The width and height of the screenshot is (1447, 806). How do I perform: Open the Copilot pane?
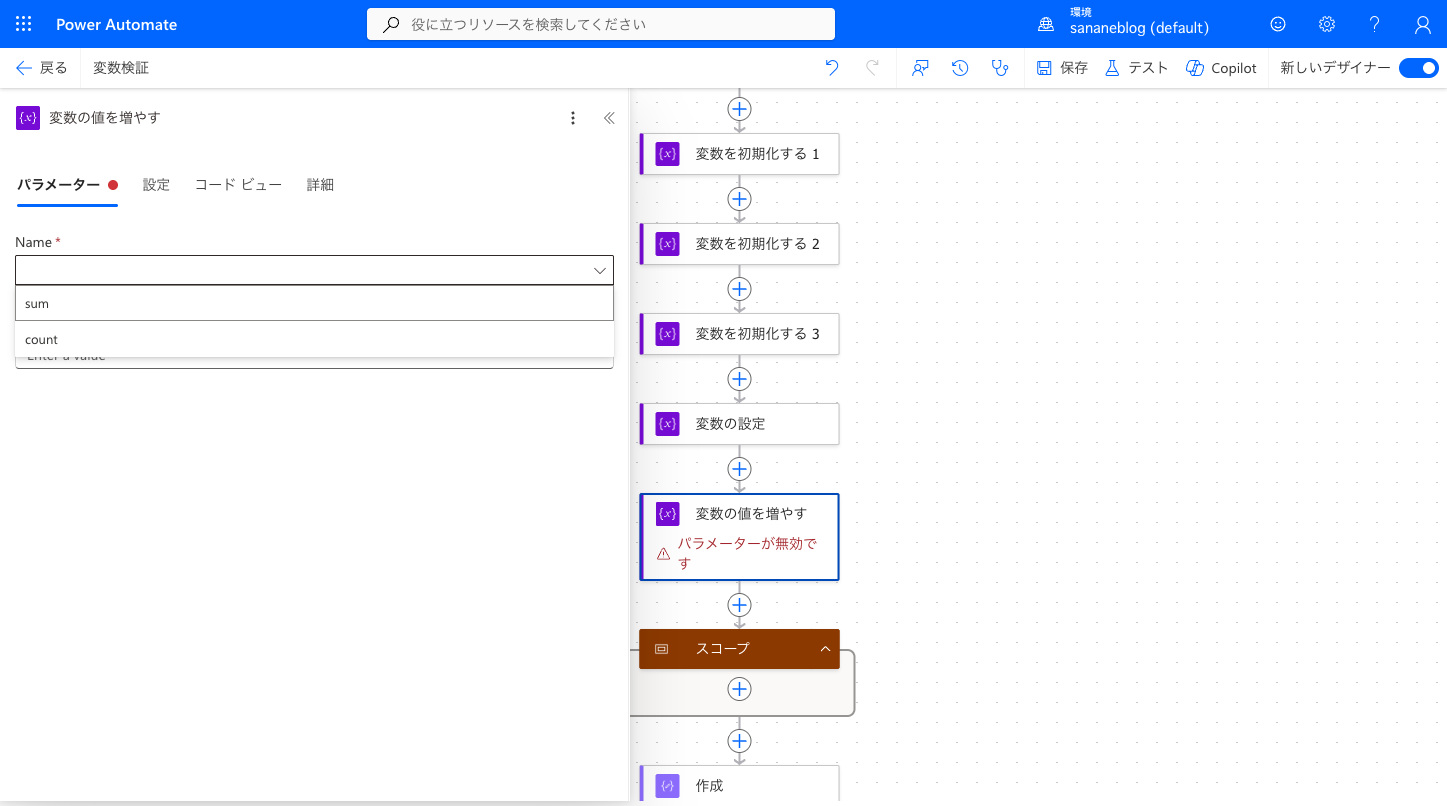(1221, 68)
